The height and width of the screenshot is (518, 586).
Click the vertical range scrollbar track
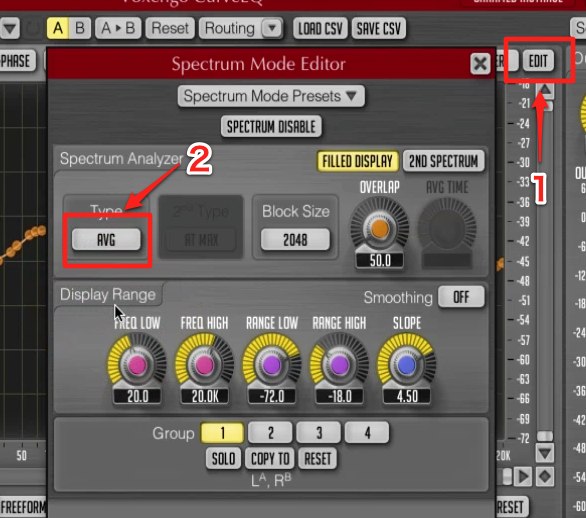(x=545, y=271)
